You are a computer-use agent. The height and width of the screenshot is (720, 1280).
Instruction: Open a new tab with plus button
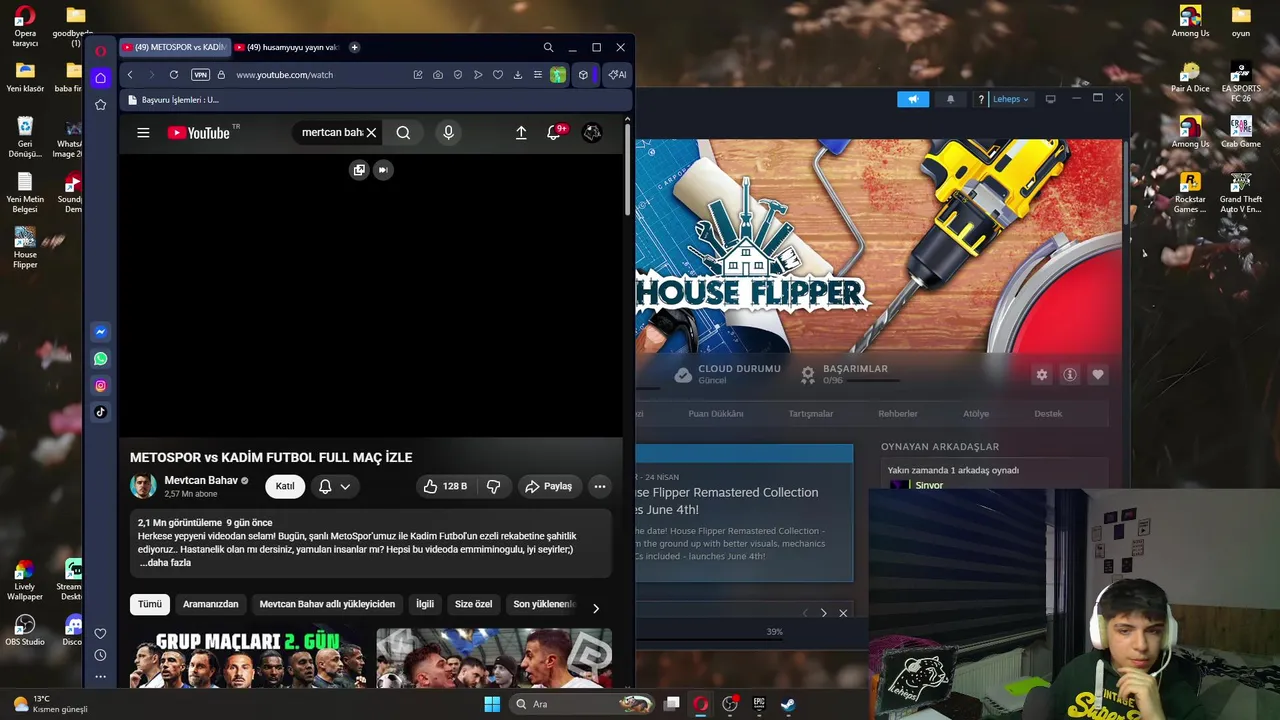pos(354,47)
